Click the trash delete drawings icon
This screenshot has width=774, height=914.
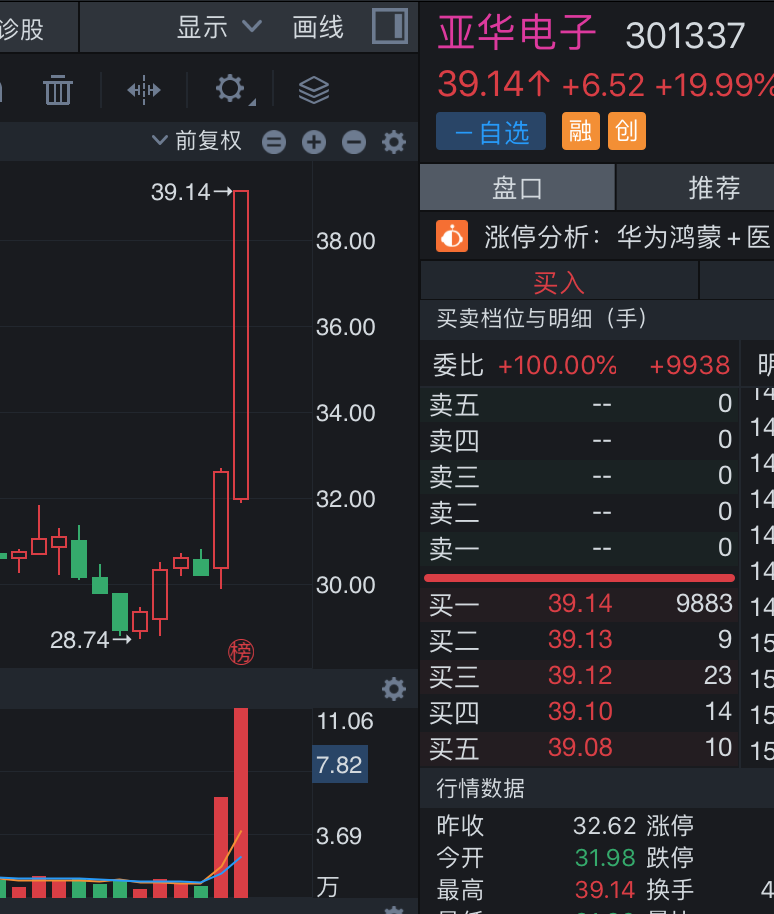tap(58, 91)
